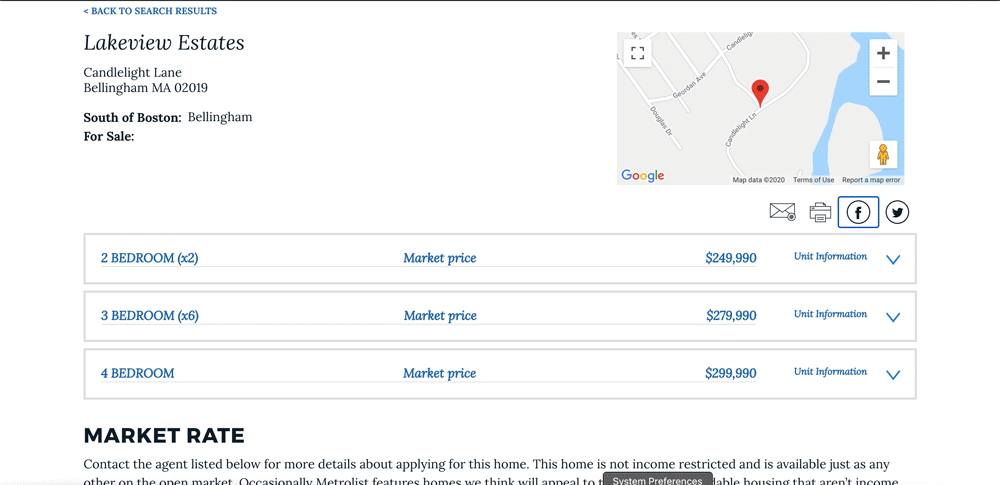This screenshot has height=485, width=1000.
Task: Click the map Terms of Use link
Action: [813, 180]
